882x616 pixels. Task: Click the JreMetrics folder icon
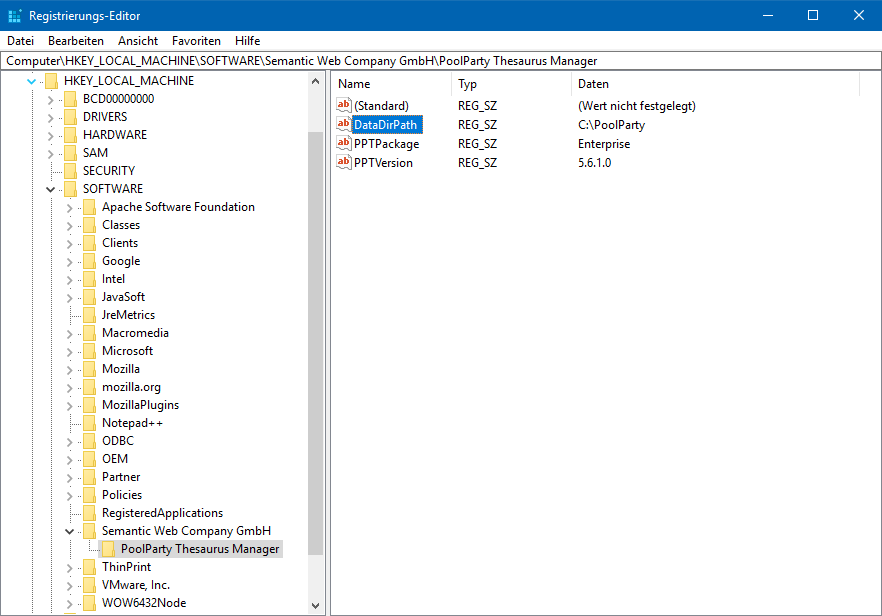[x=89, y=315]
